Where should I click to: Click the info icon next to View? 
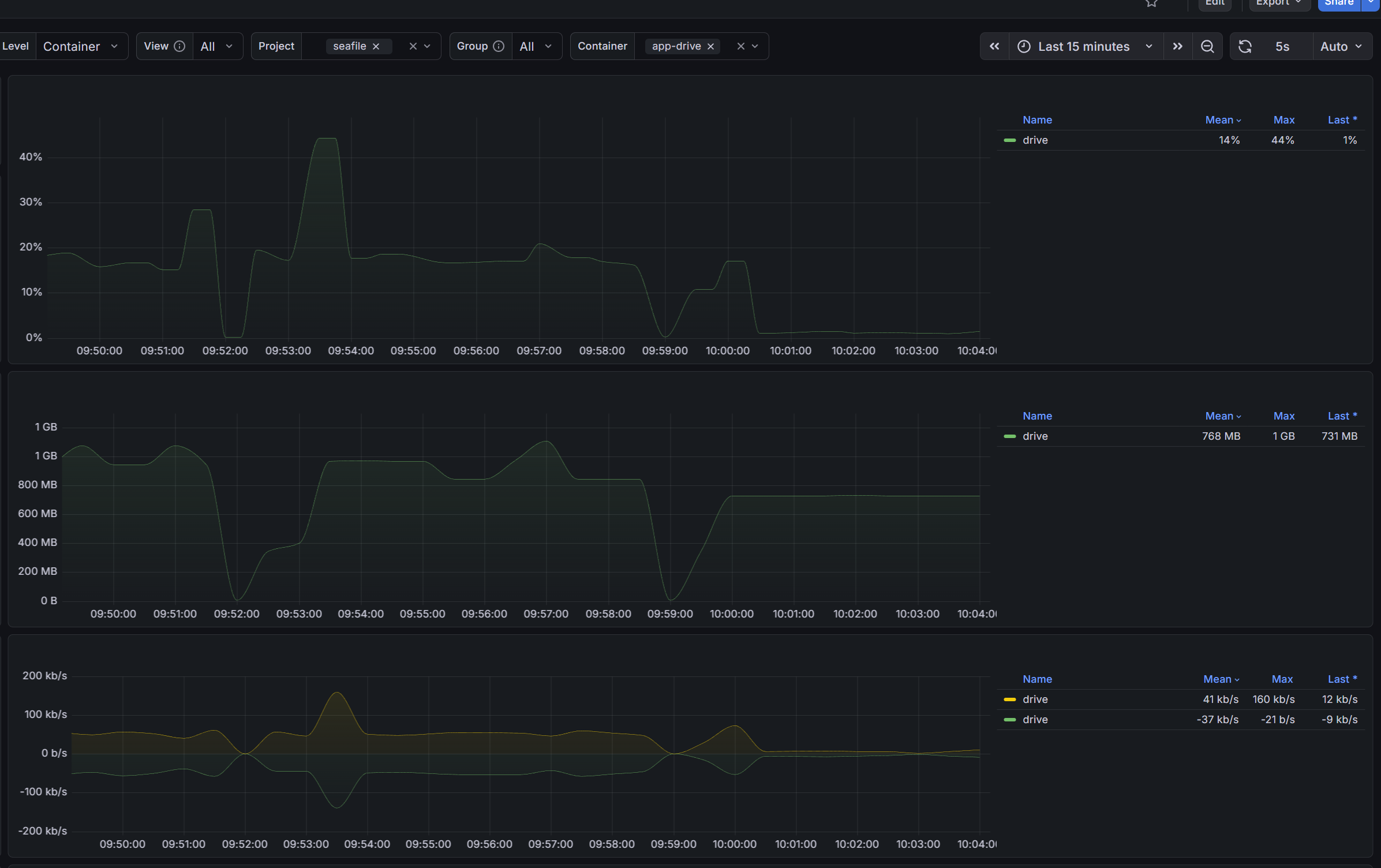click(x=179, y=46)
